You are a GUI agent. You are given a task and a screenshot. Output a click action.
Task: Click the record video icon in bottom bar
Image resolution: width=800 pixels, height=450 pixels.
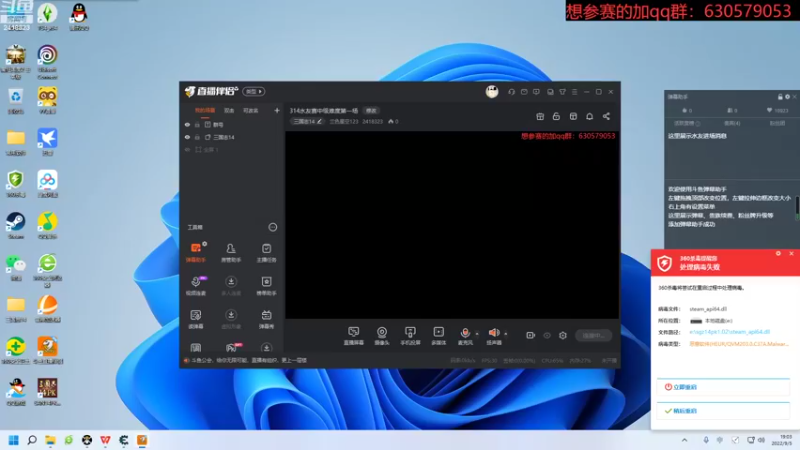pos(531,335)
